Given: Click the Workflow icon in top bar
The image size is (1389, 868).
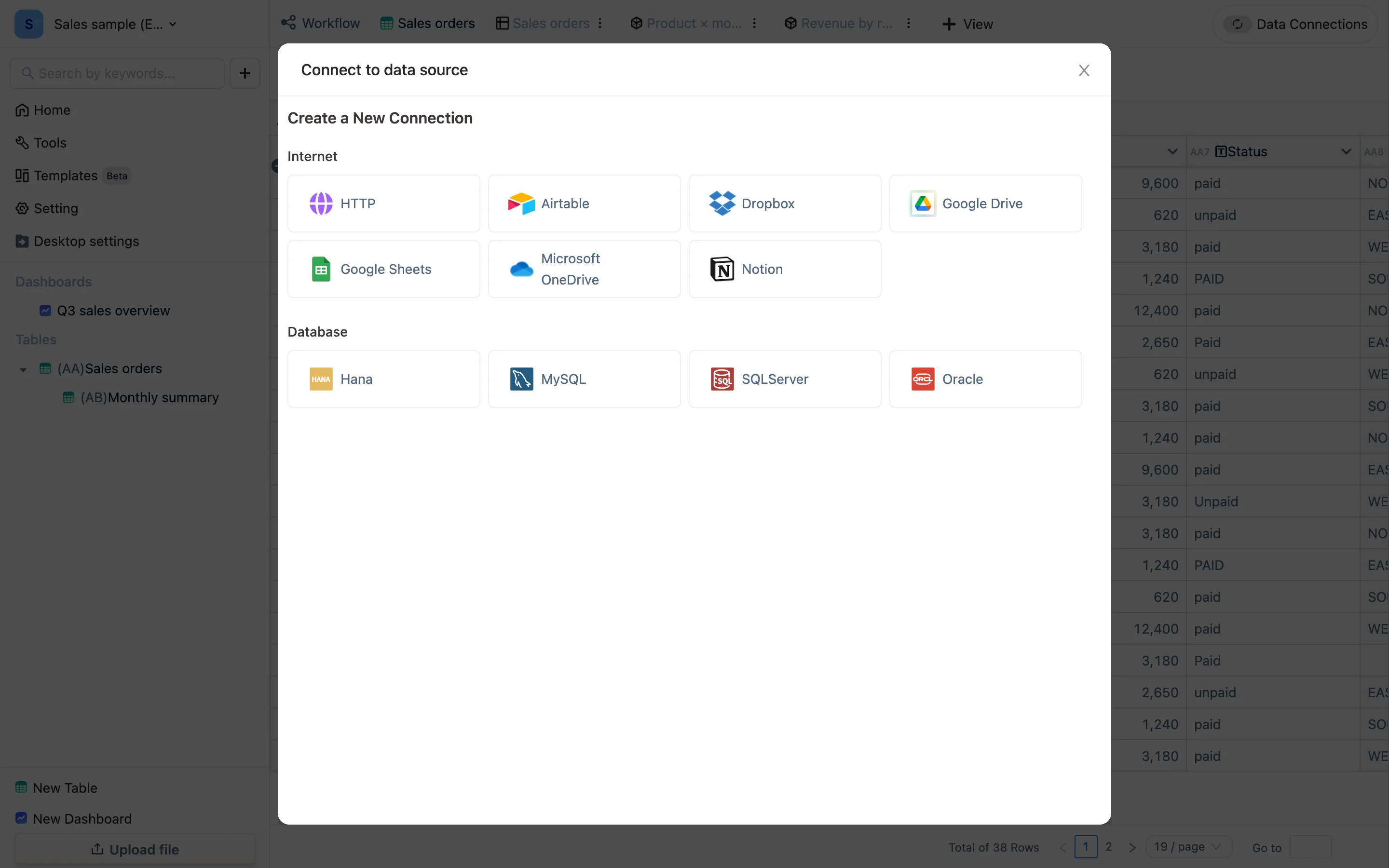Looking at the screenshot, I should point(288,23).
